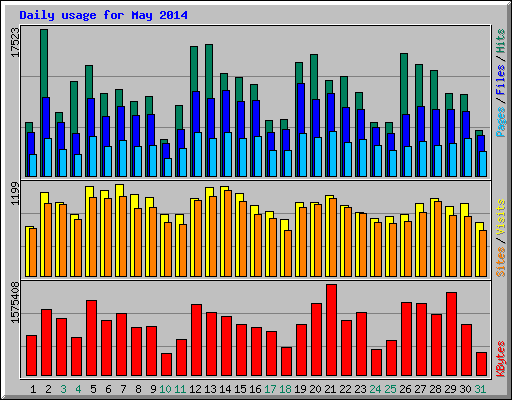Image resolution: width=512 pixels, height=400 pixels.
Task: Click the red KBytes bar for day 12
Action: coord(196,340)
